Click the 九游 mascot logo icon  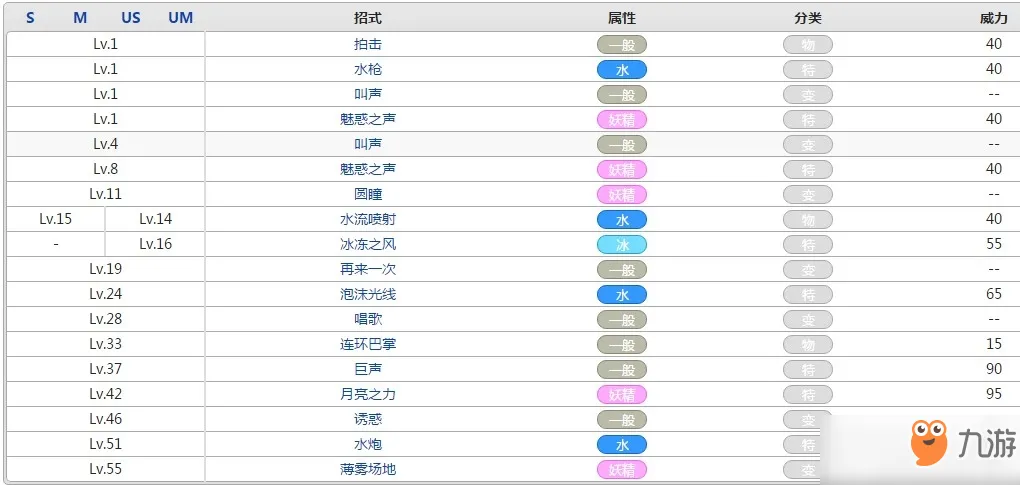click(x=928, y=441)
